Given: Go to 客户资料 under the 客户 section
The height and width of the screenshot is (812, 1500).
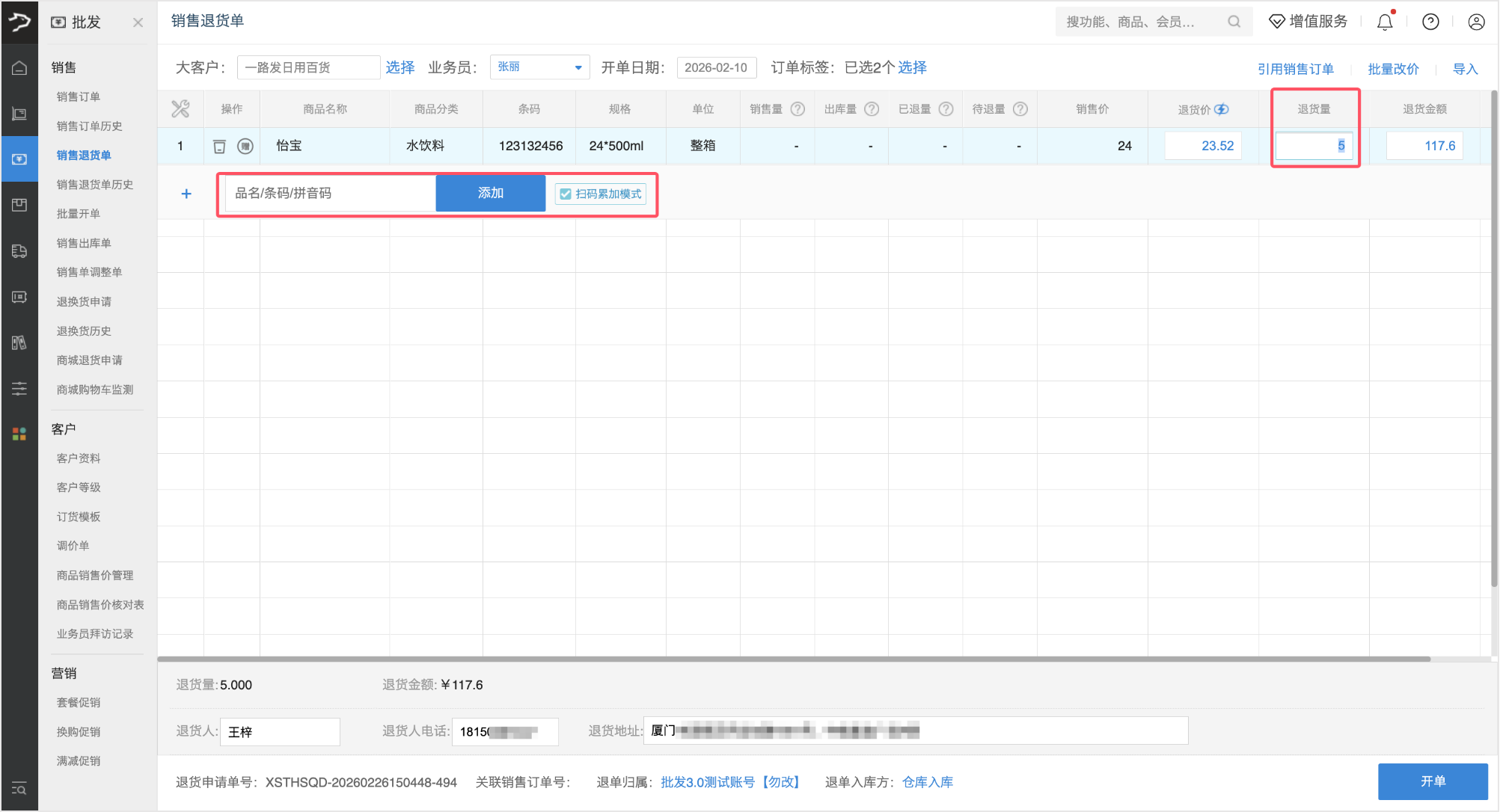Looking at the screenshot, I should (78, 458).
